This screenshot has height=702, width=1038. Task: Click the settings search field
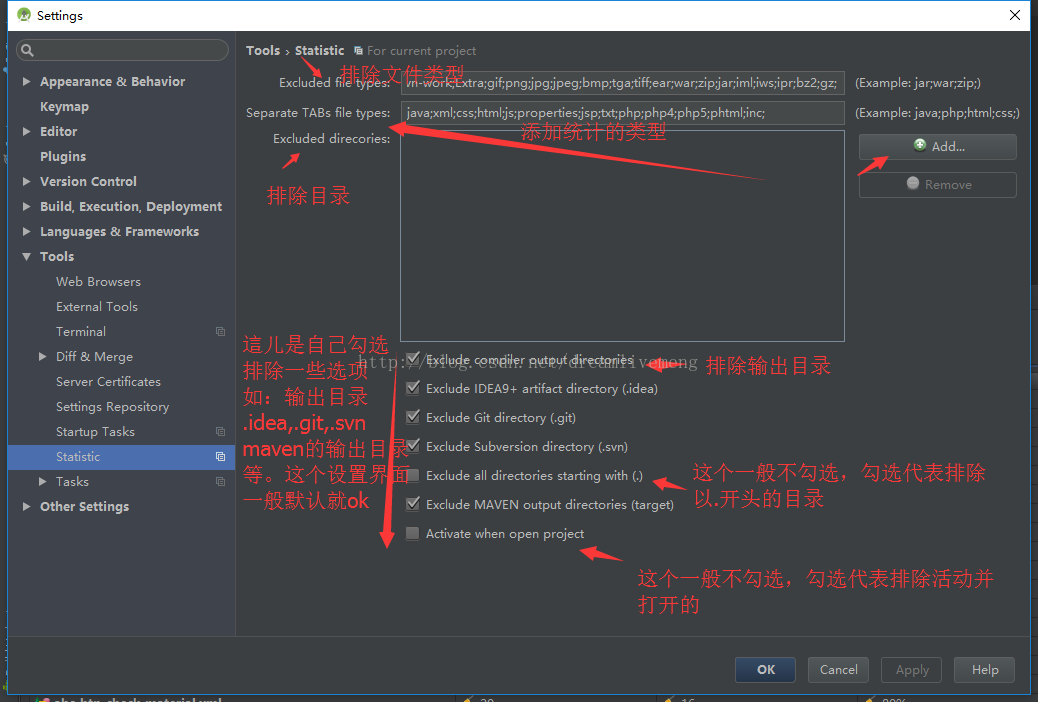pyautogui.click(x=122, y=50)
